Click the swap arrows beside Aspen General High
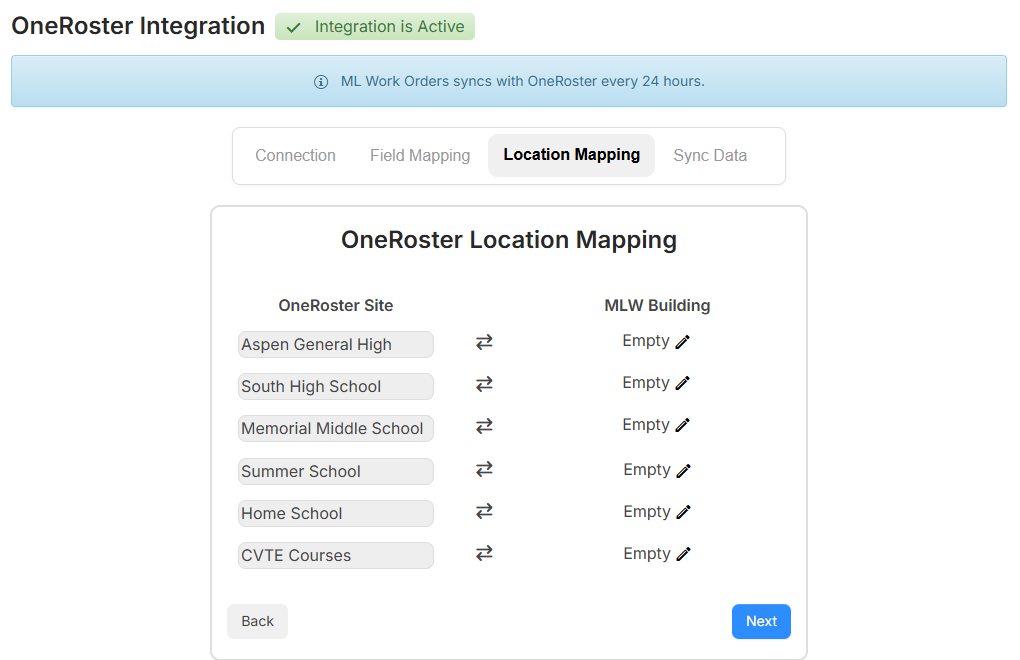Viewport: 1020px width, 660px height. 484,342
